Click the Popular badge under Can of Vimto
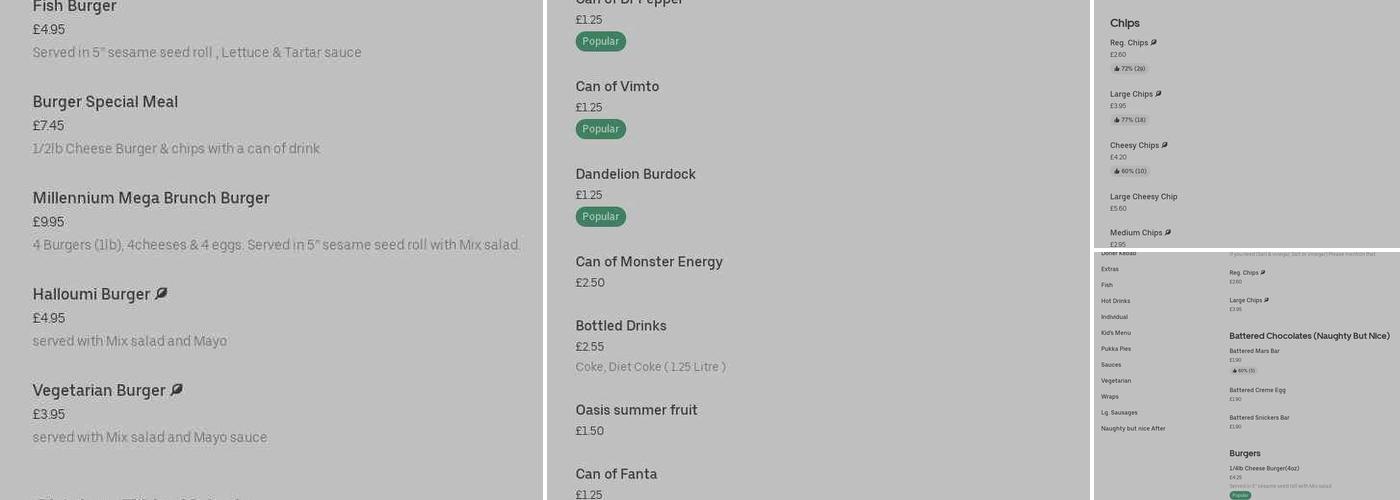 [x=600, y=129]
